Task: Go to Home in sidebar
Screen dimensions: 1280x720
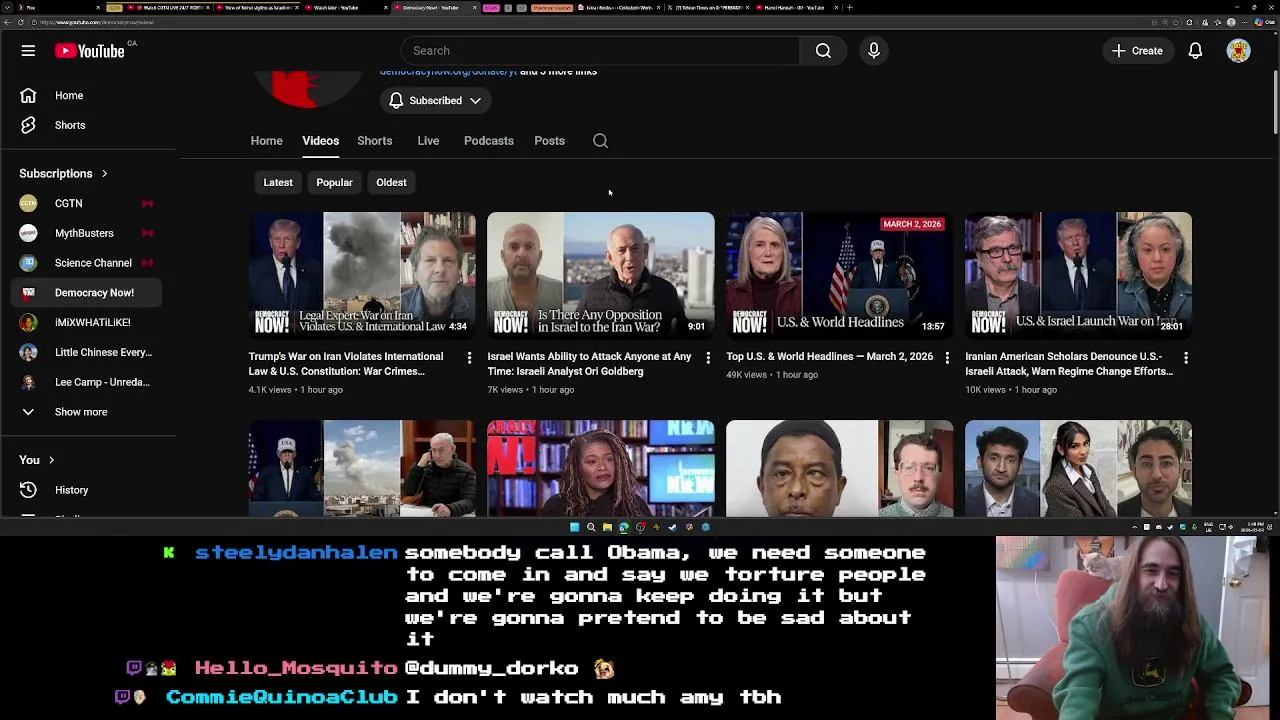Action: click(88, 96)
